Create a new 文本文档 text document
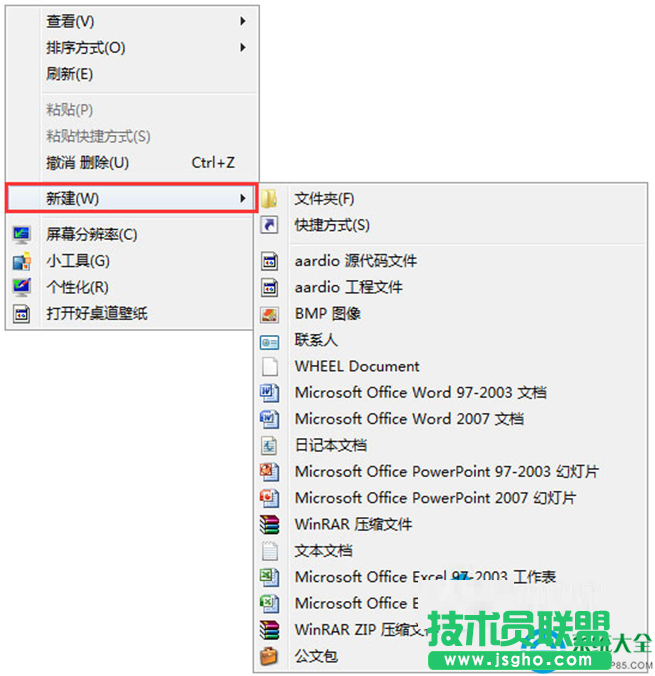The width and height of the screenshot is (655, 676). (x=323, y=551)
